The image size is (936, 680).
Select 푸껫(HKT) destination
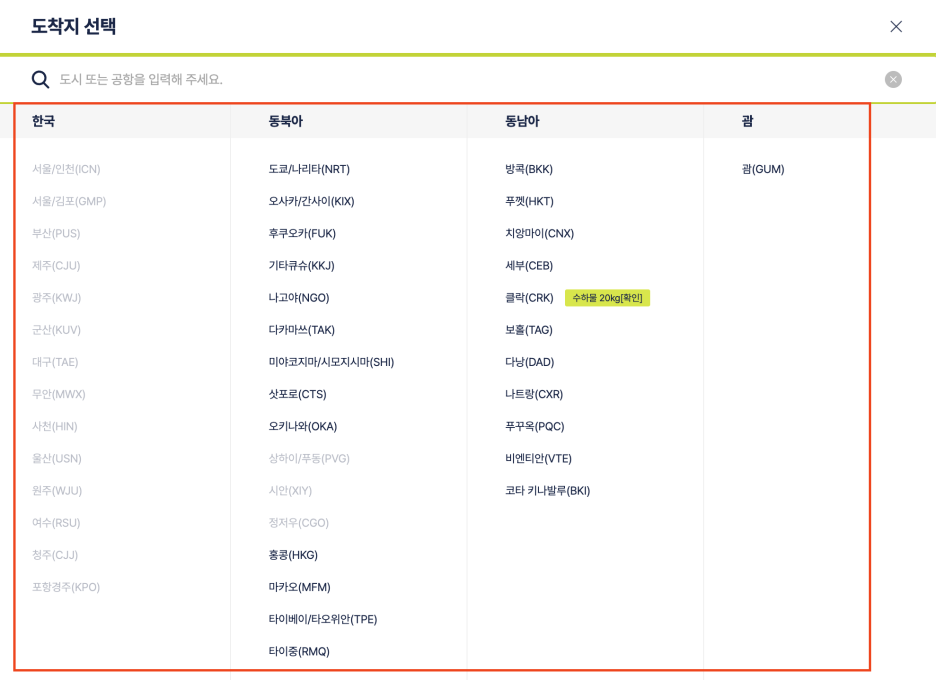pos(529,201)
